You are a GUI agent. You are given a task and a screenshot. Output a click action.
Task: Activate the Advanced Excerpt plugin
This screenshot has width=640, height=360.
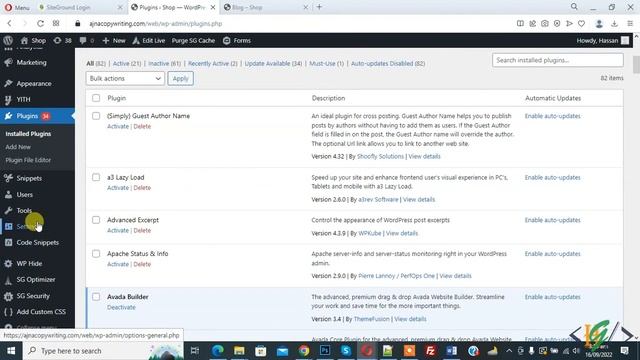point(118,230)
